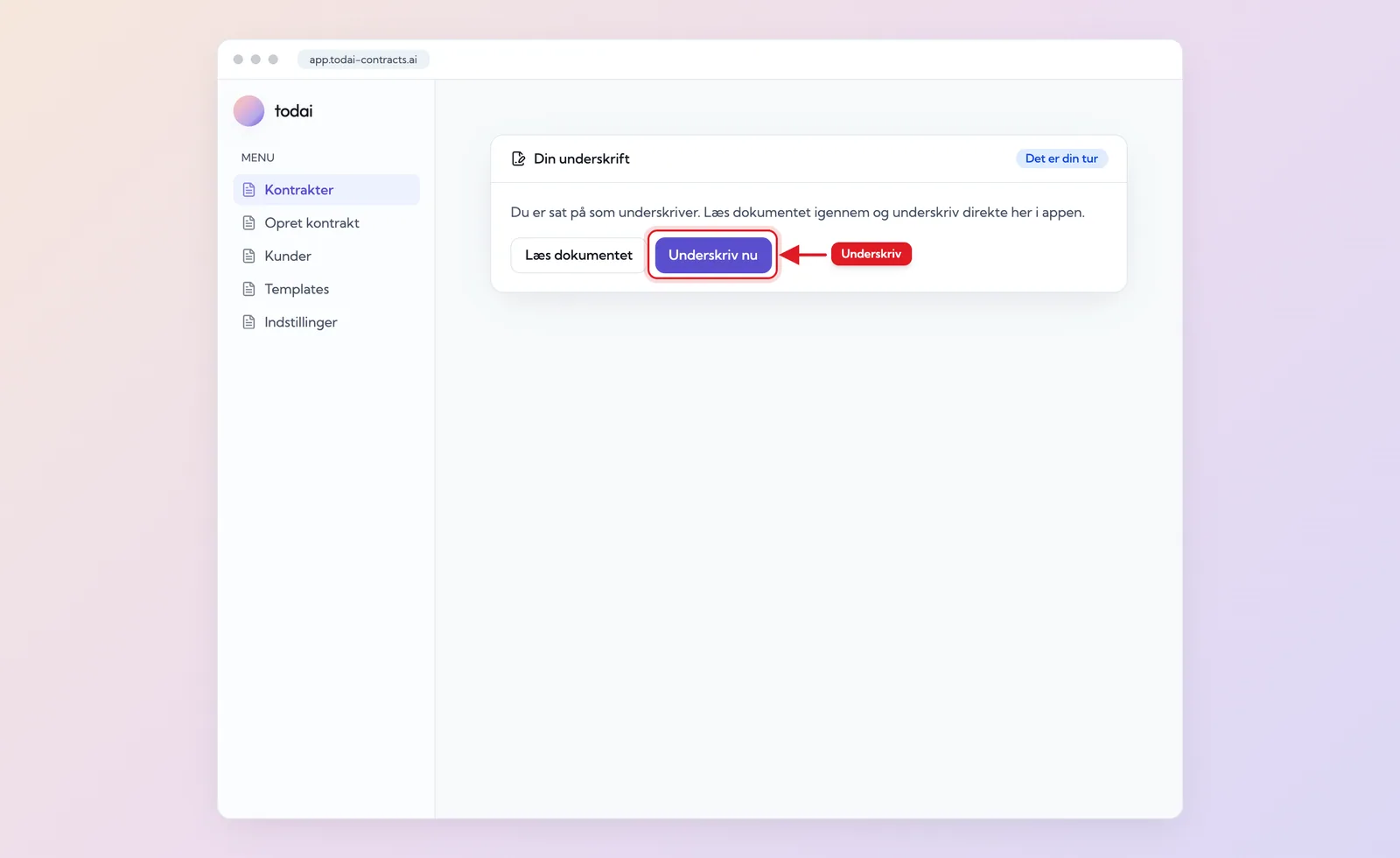Click the todai gradient logo circle

tap(248, 111)
